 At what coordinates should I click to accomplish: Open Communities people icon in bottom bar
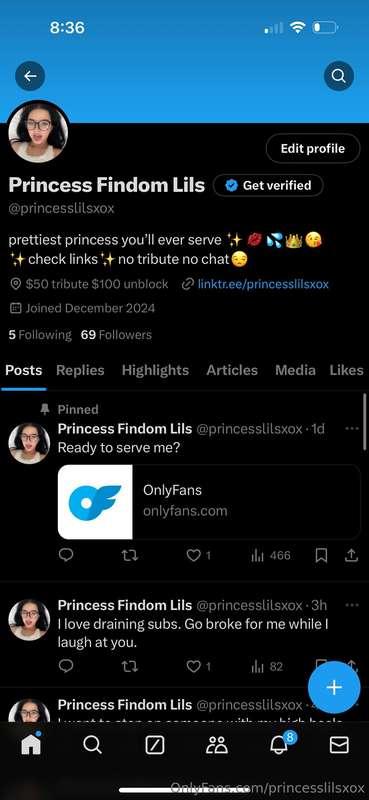217,745
